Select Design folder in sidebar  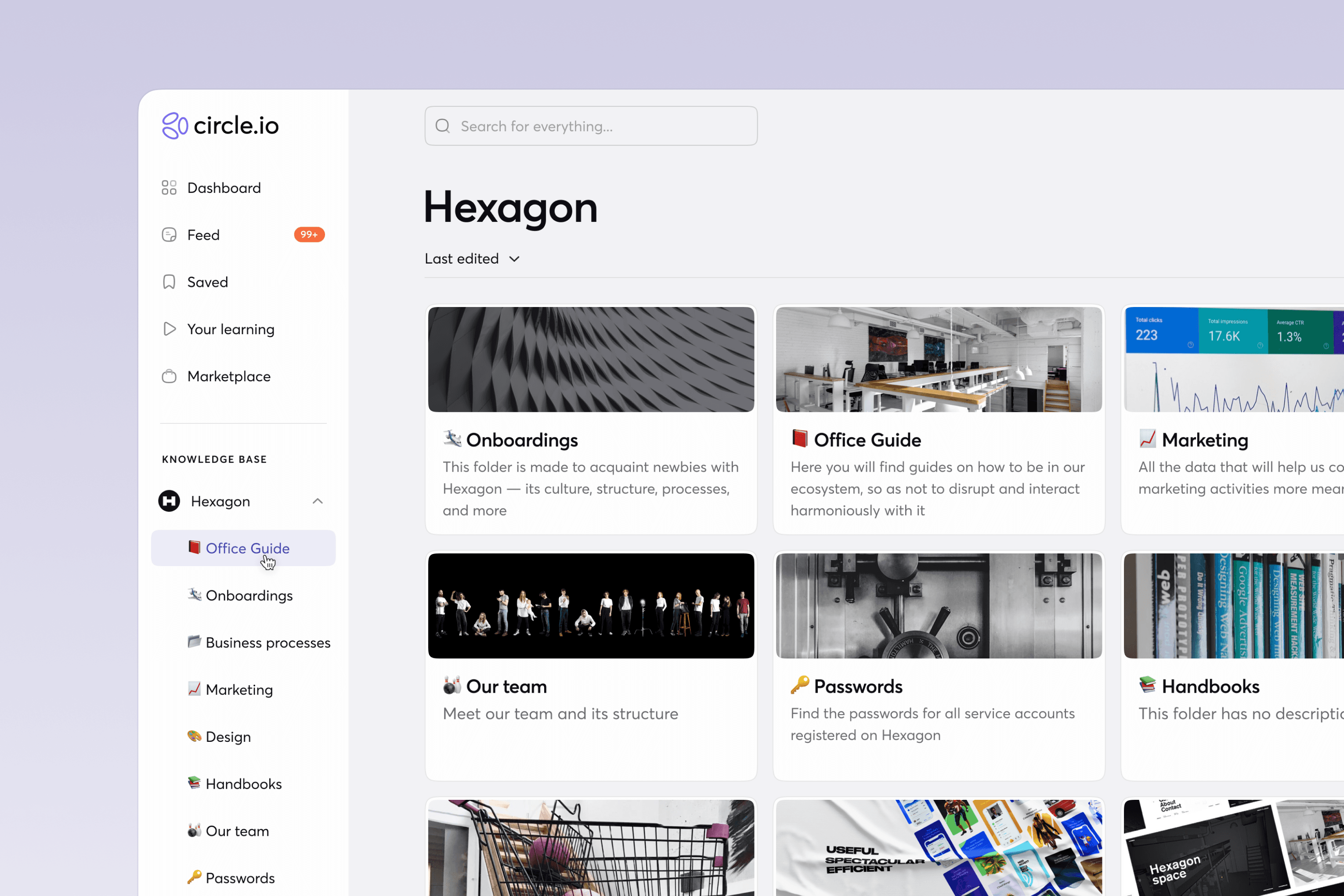[228, 737]
